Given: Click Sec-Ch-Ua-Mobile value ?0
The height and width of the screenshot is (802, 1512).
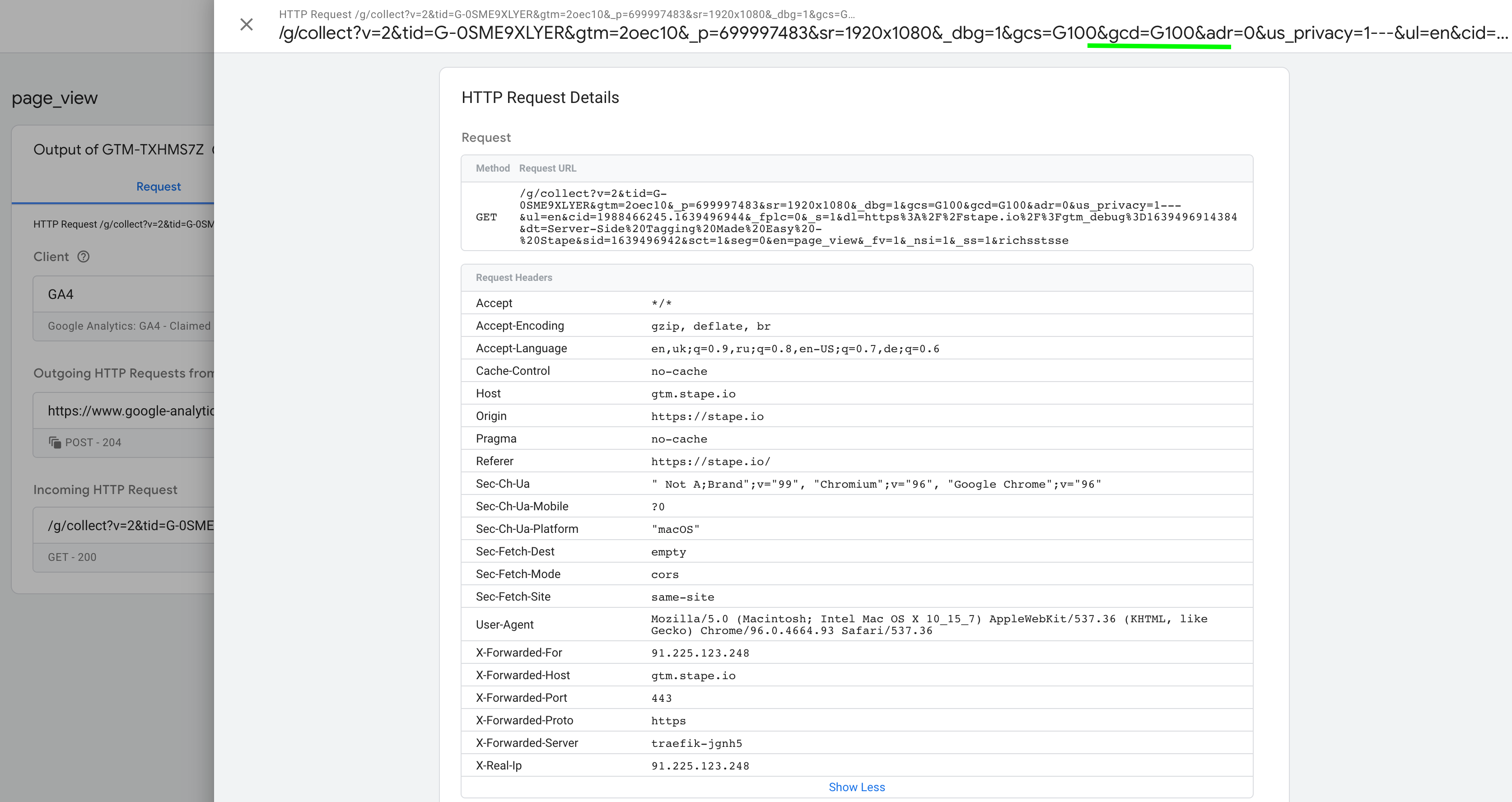Looking at the screenshot, I should point(658,507).
